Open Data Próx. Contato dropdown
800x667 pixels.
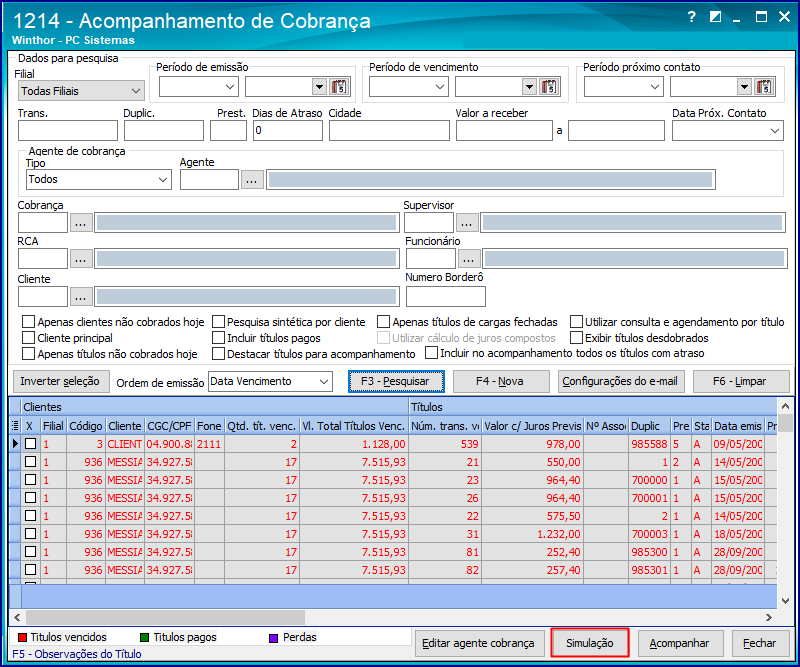(728, 131)
